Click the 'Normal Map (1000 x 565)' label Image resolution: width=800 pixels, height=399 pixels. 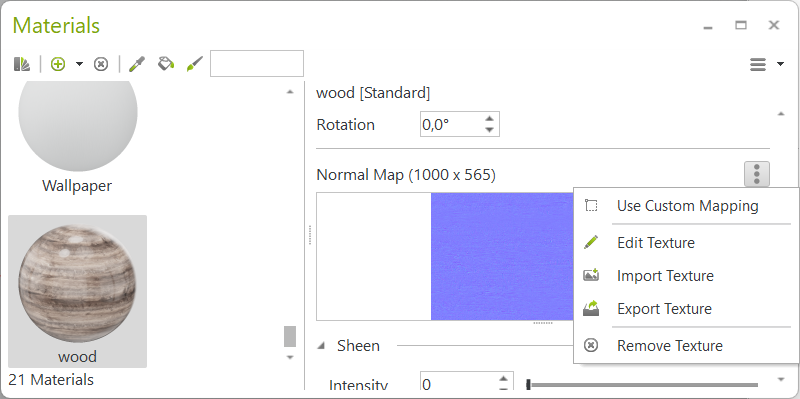point(406,175)
